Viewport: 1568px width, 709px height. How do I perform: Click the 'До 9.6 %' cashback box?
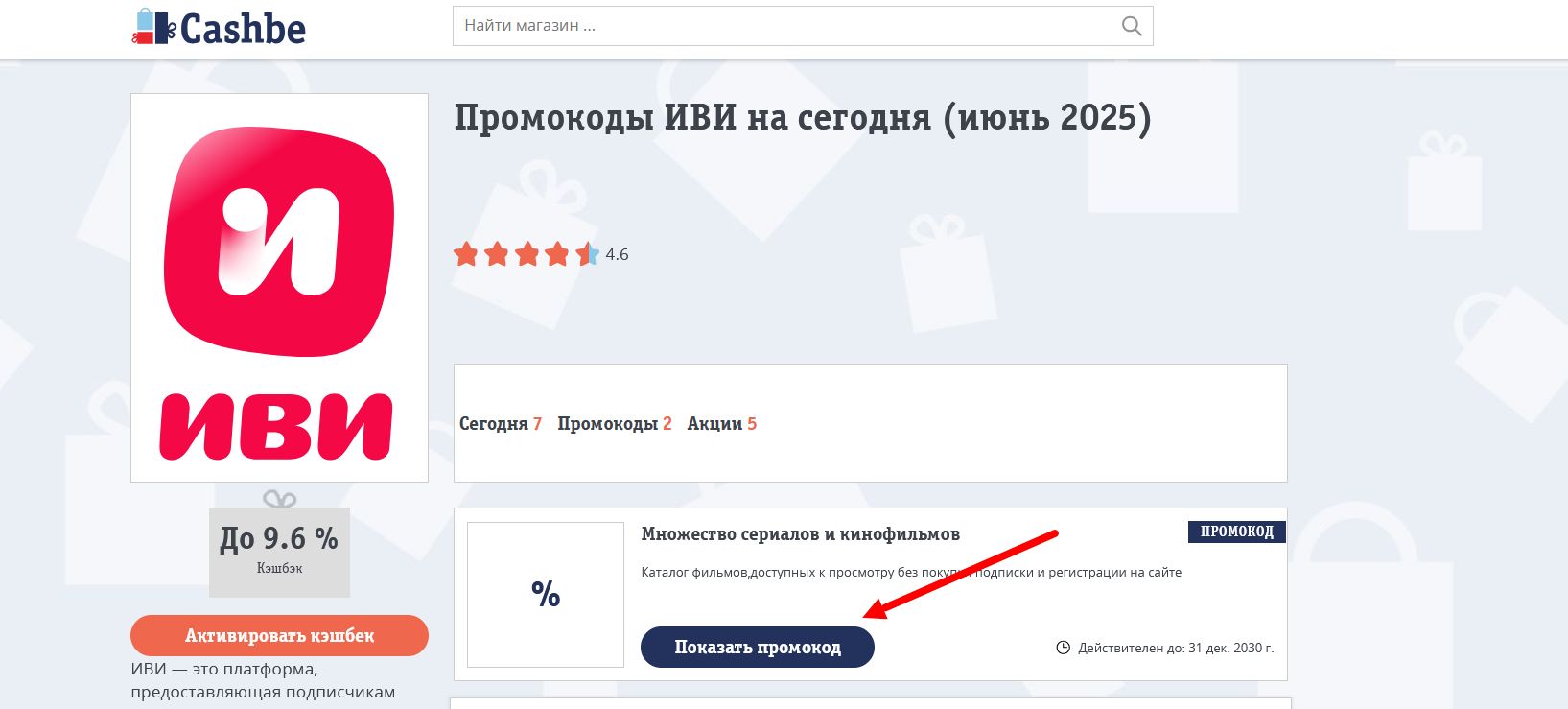279,553
